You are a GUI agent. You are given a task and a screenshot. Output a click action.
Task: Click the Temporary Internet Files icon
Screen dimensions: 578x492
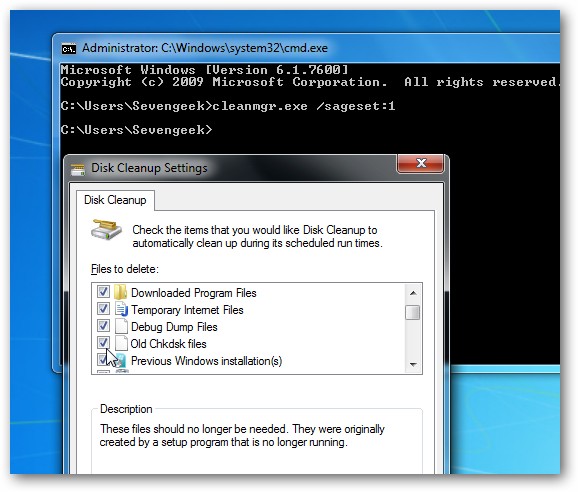(x=121, y=309)
